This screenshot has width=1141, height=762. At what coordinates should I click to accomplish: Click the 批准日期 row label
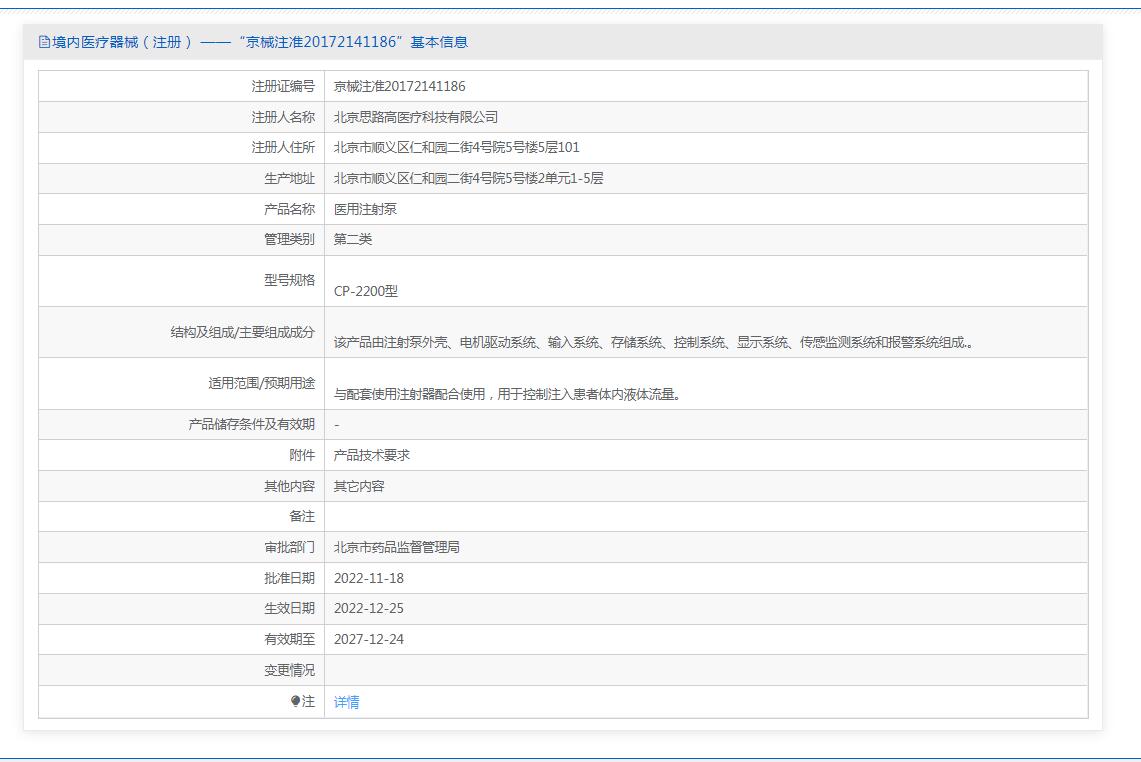(x=290, y=579)
